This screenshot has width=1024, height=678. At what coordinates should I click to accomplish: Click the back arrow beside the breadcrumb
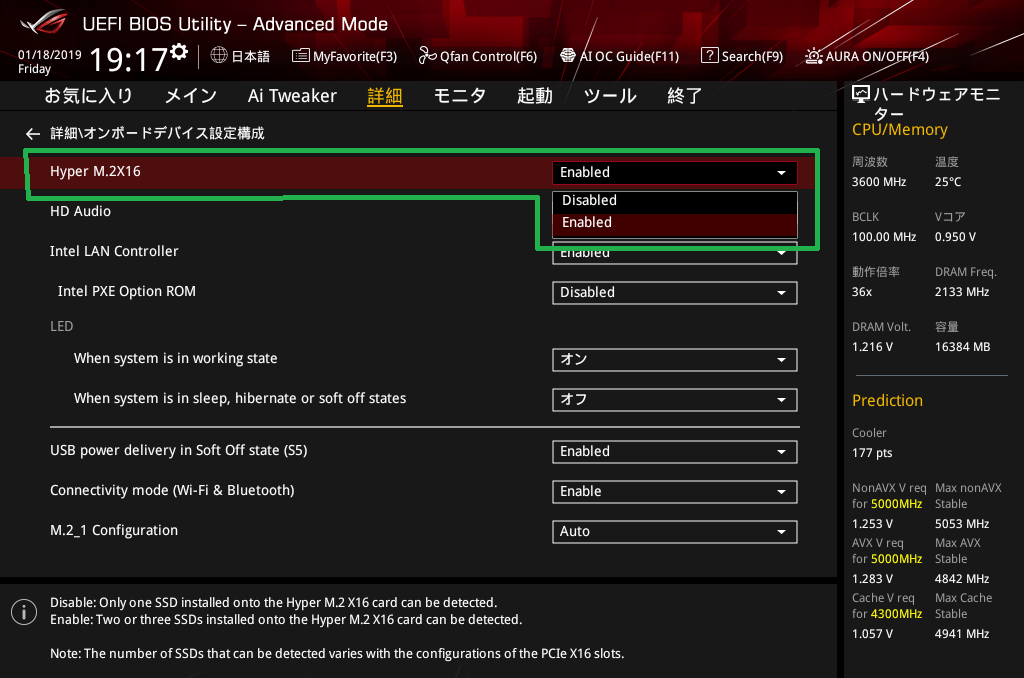(x=33, y=133)
